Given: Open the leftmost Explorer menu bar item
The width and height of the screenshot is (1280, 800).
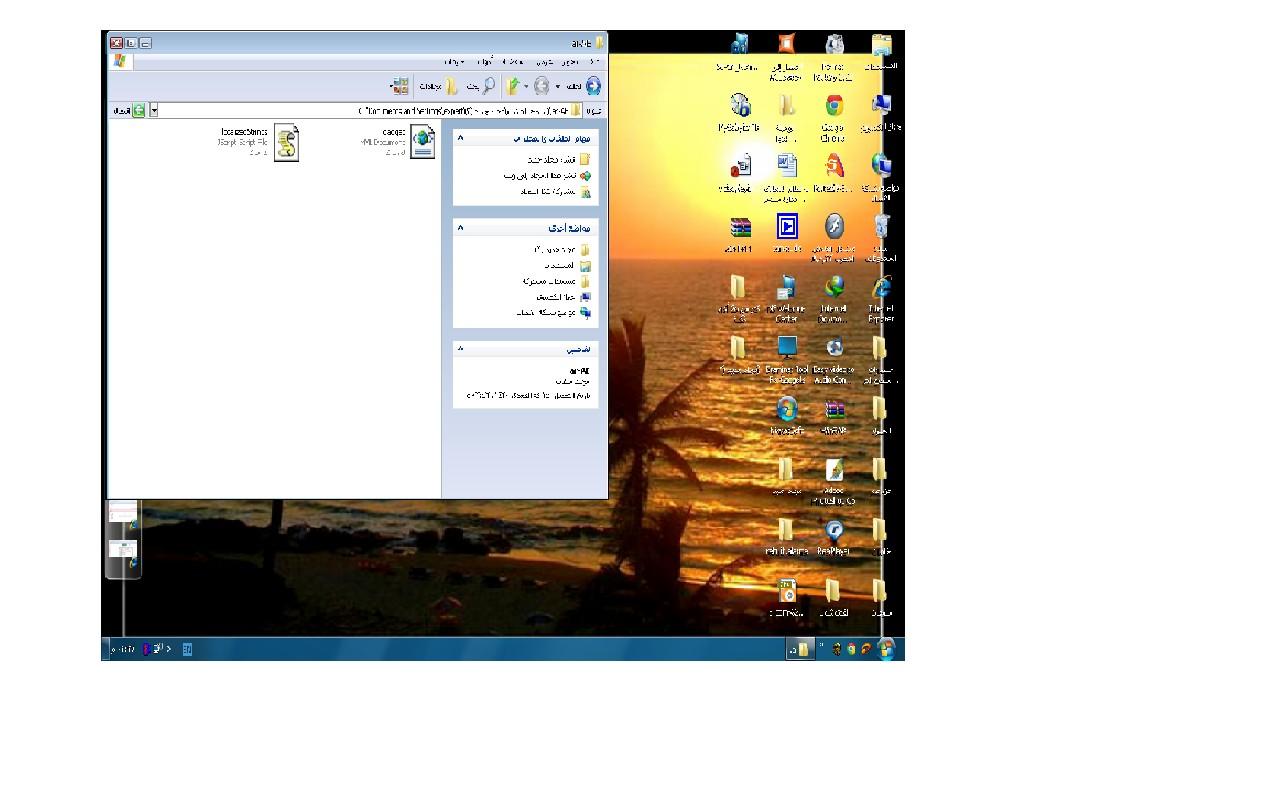Looking at the screenshot, I should (453, 62).
